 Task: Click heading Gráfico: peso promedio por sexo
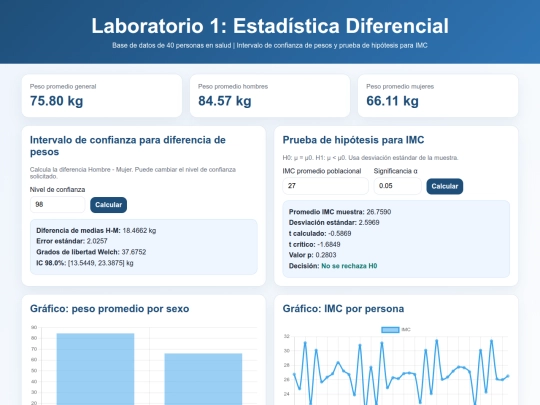110,309
